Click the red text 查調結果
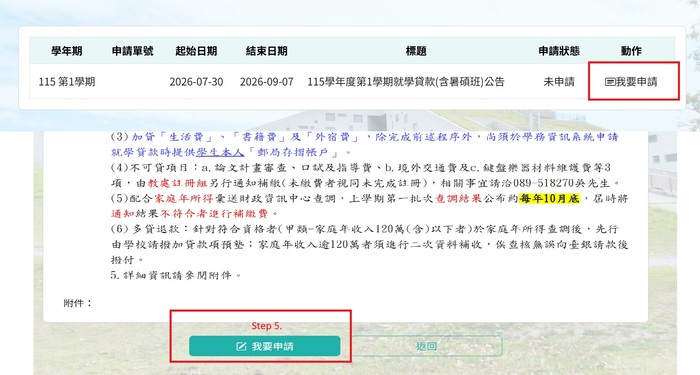This screenshot has height=375, width=700. 458,198
